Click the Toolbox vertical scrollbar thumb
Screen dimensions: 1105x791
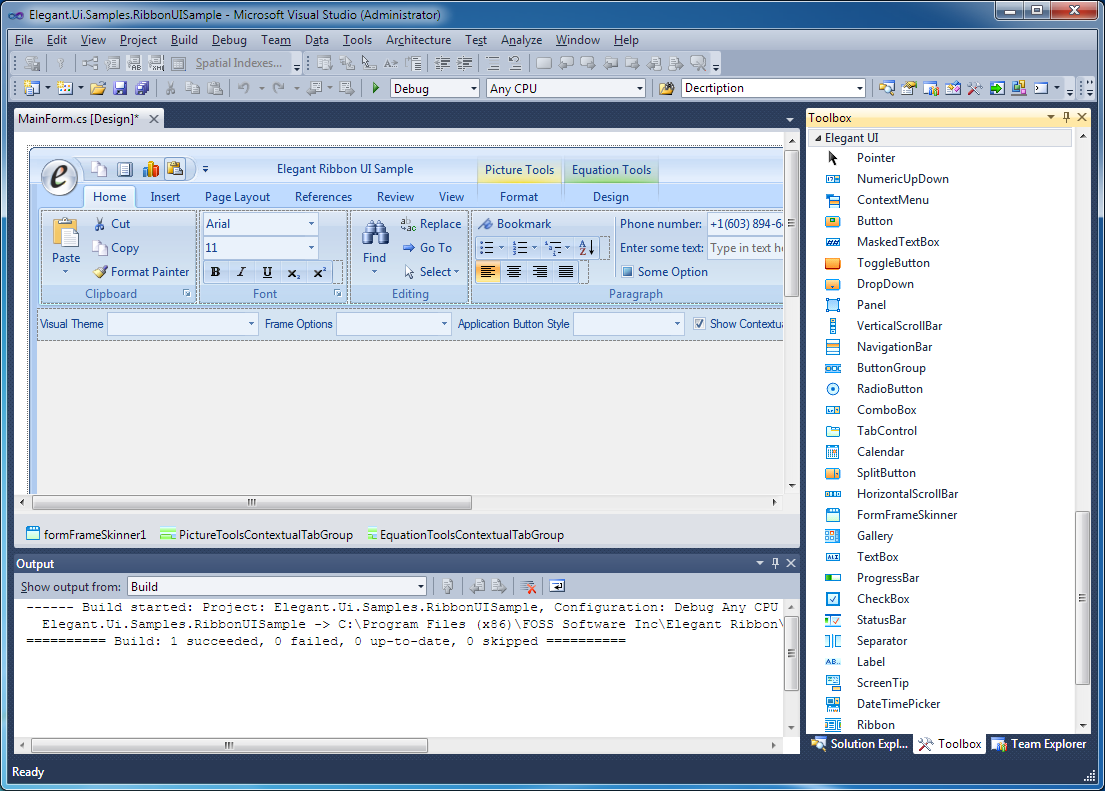pos(1082,598)
